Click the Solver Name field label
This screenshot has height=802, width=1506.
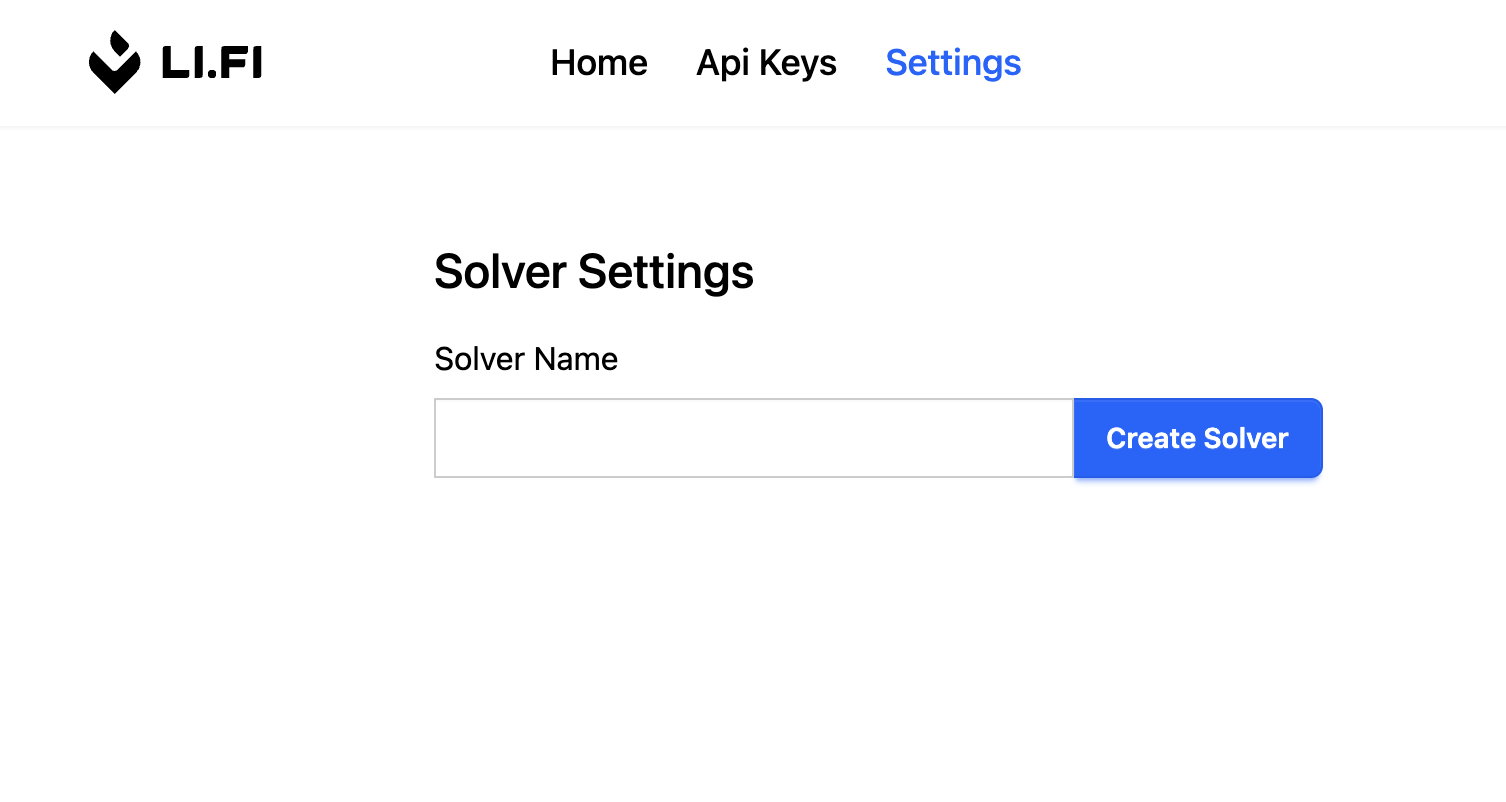point(526,358)
